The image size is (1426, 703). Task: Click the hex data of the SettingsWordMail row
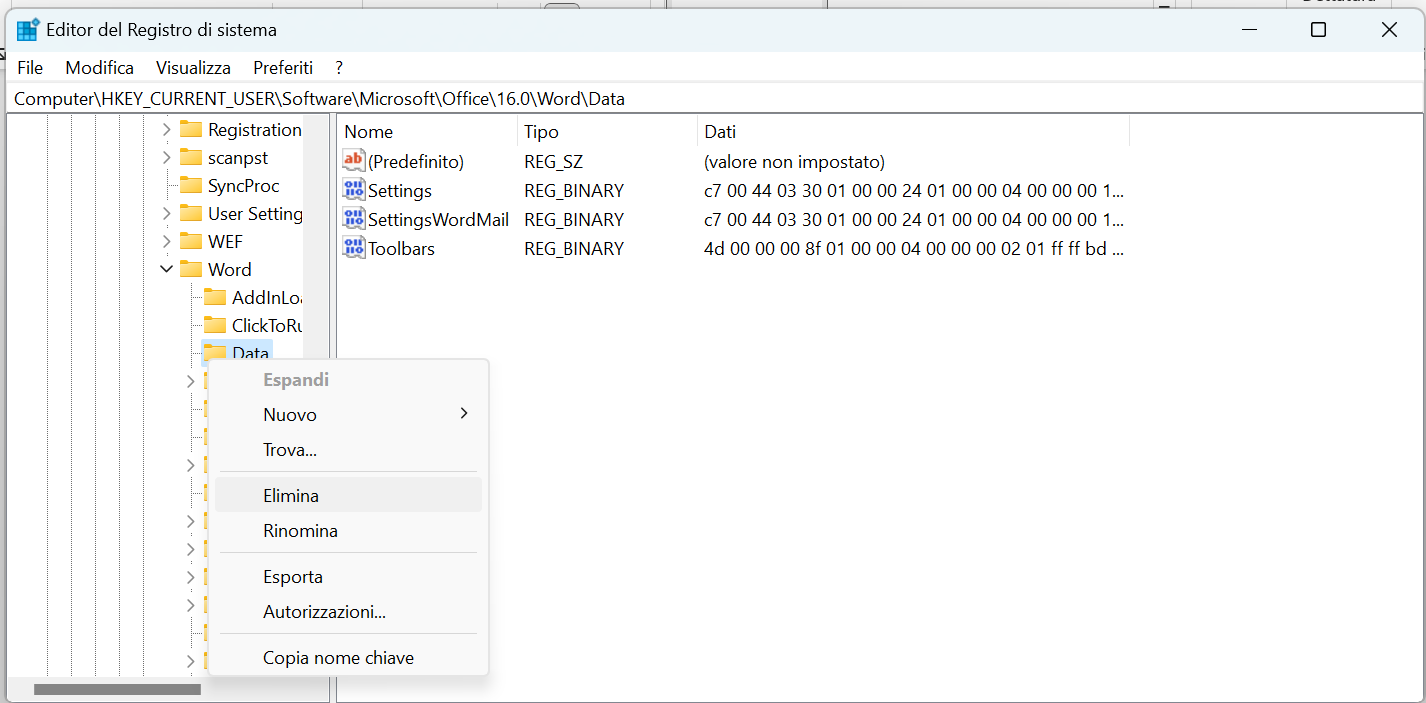[914, 219]
